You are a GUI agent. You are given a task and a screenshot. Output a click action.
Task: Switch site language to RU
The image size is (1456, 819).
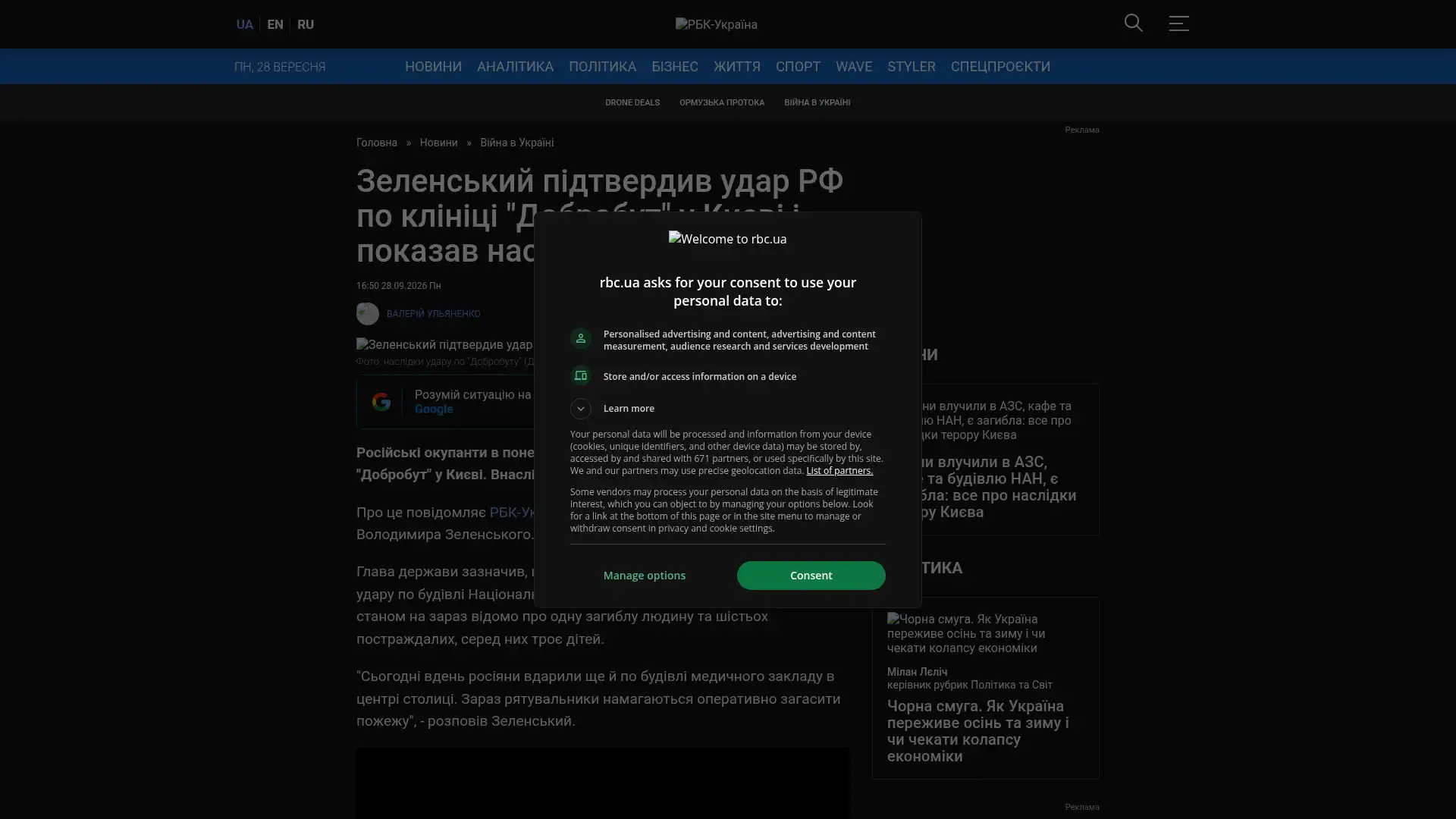[x=305, y=24]
